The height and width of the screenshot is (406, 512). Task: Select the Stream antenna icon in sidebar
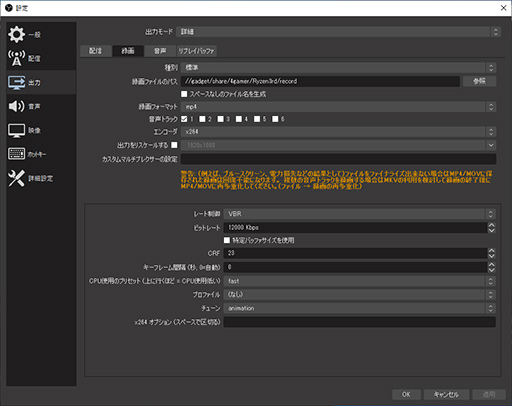click(16, 58)
